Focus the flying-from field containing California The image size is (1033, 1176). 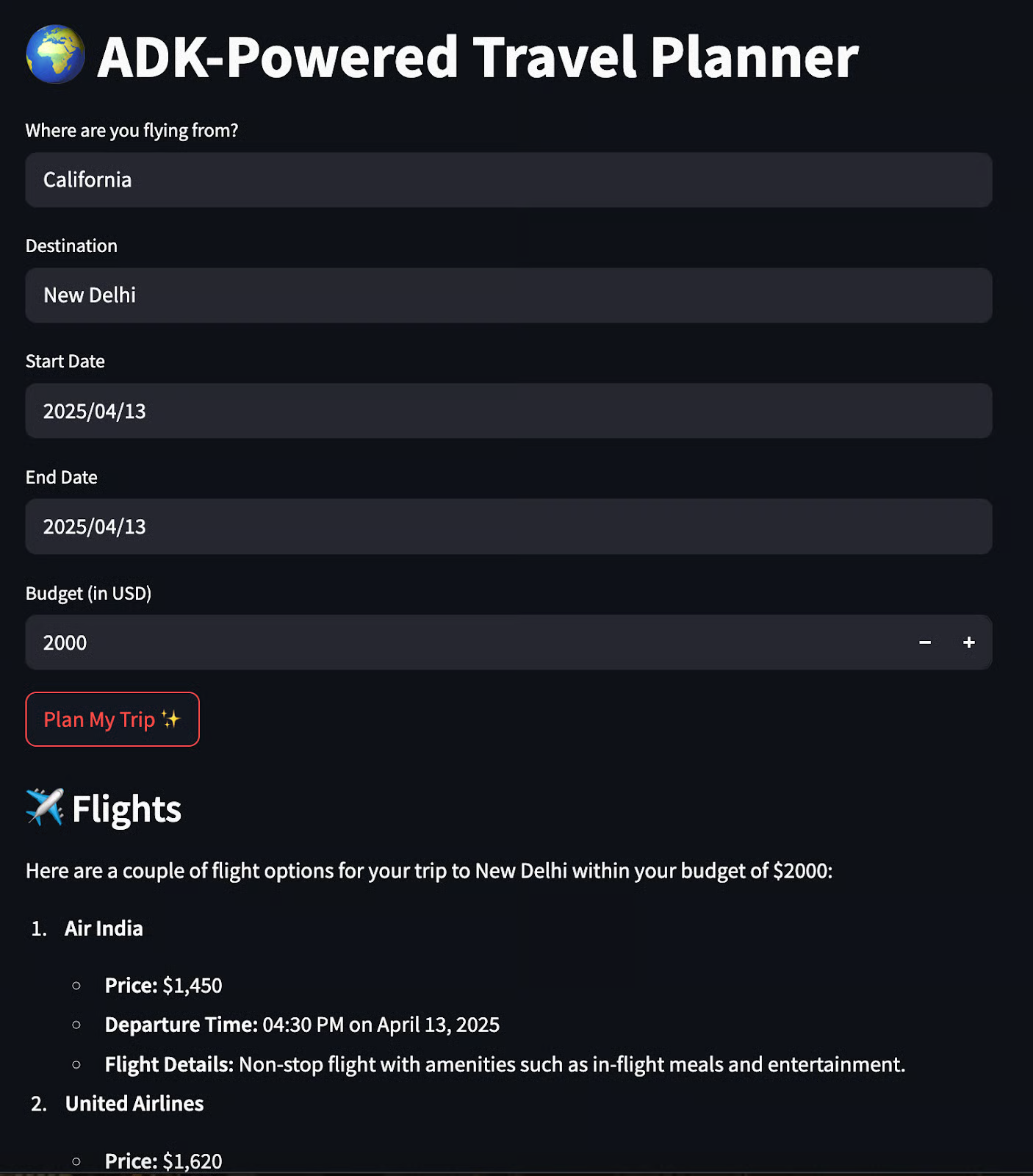pos(508,180)
